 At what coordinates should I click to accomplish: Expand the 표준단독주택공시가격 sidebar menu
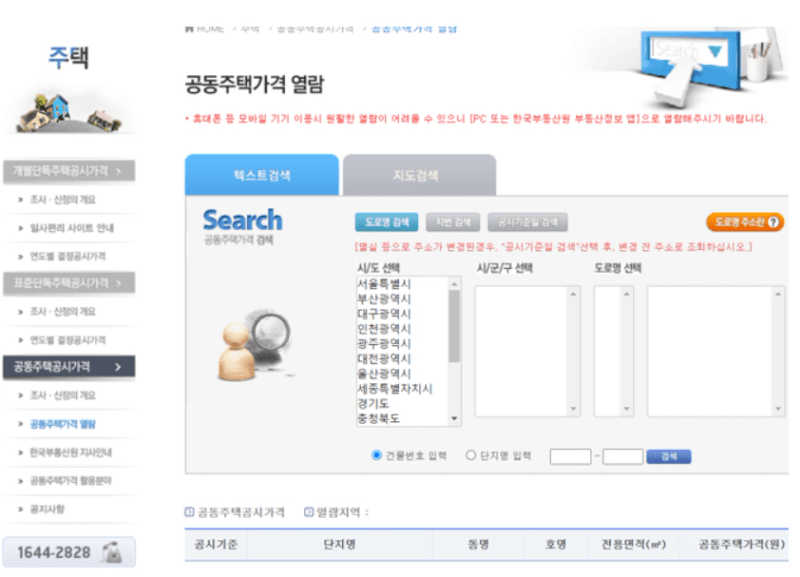coord(69,283)
